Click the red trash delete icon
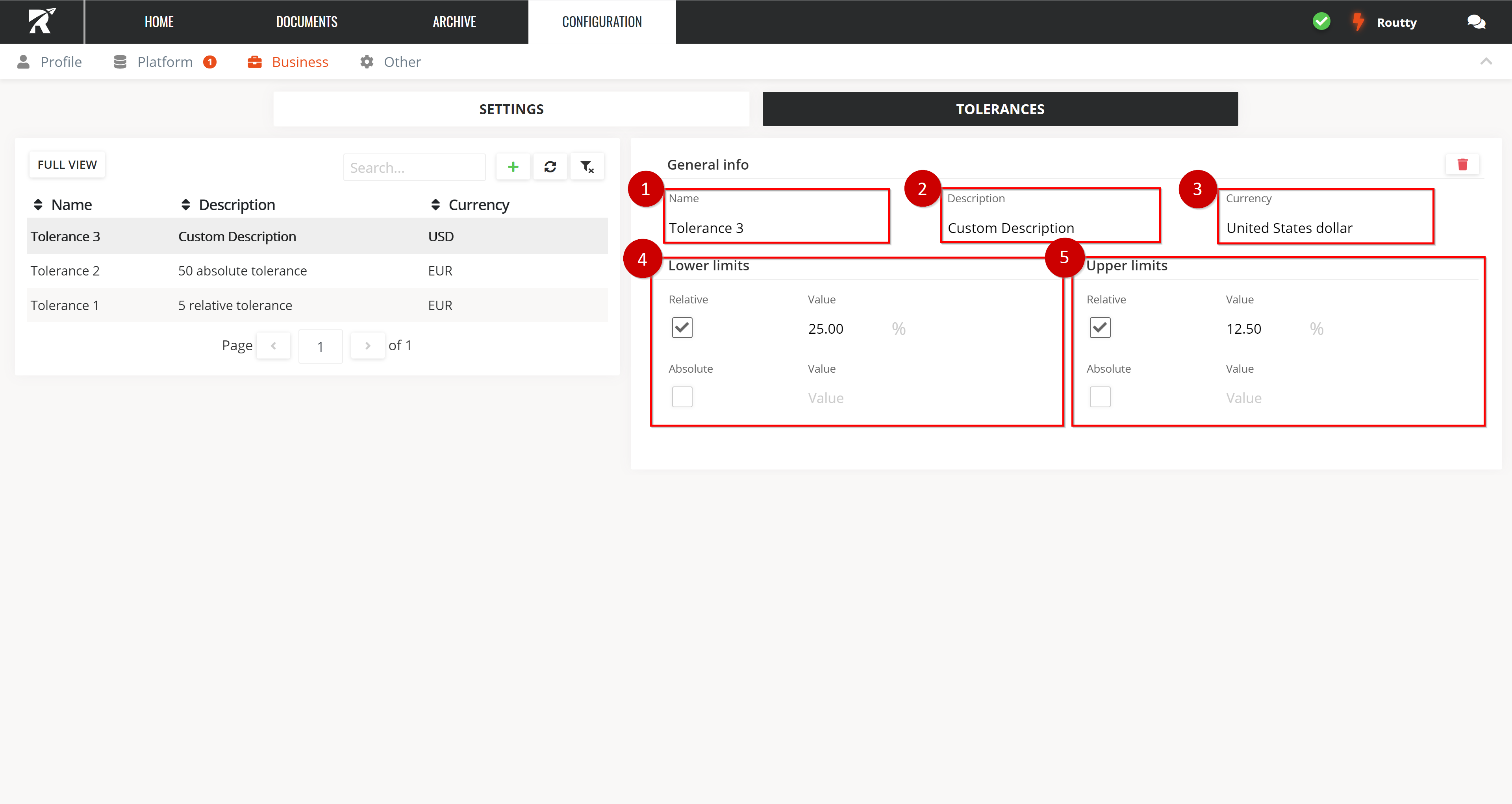The width and height of the screenshot is (1512, 804). [1462, 165]
